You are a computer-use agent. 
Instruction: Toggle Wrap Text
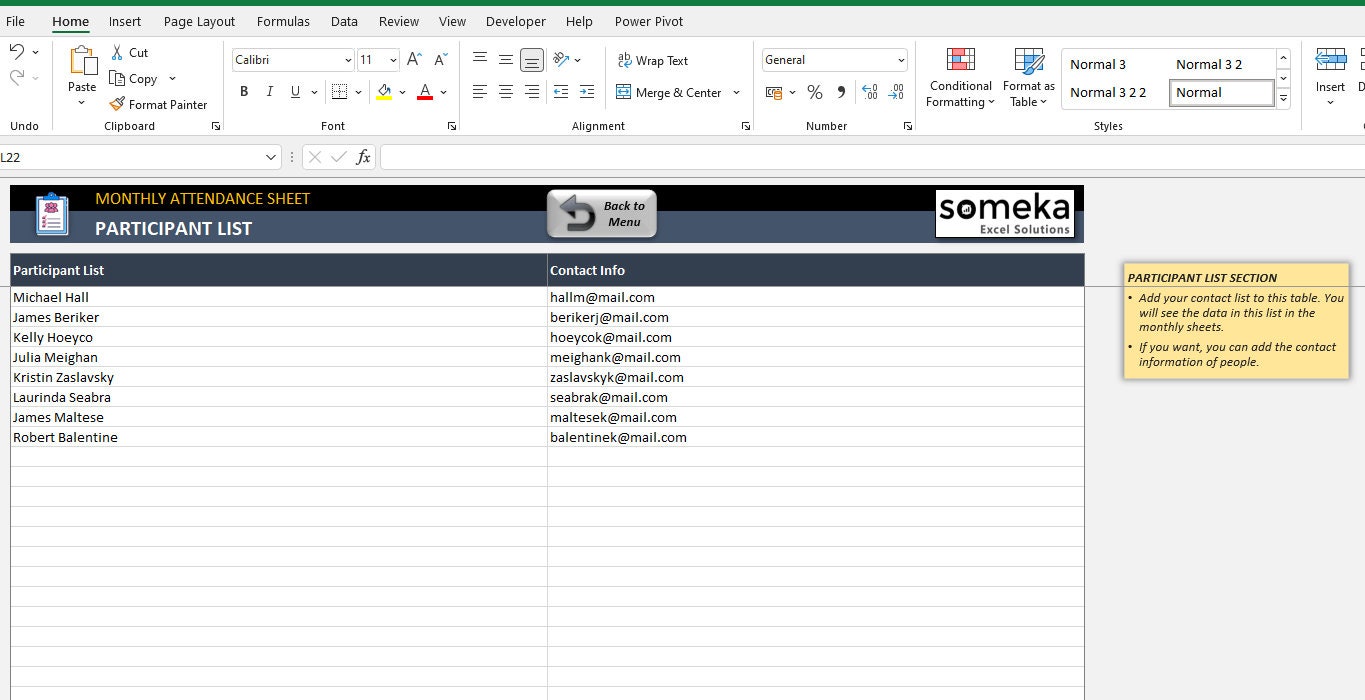point(652,60)
